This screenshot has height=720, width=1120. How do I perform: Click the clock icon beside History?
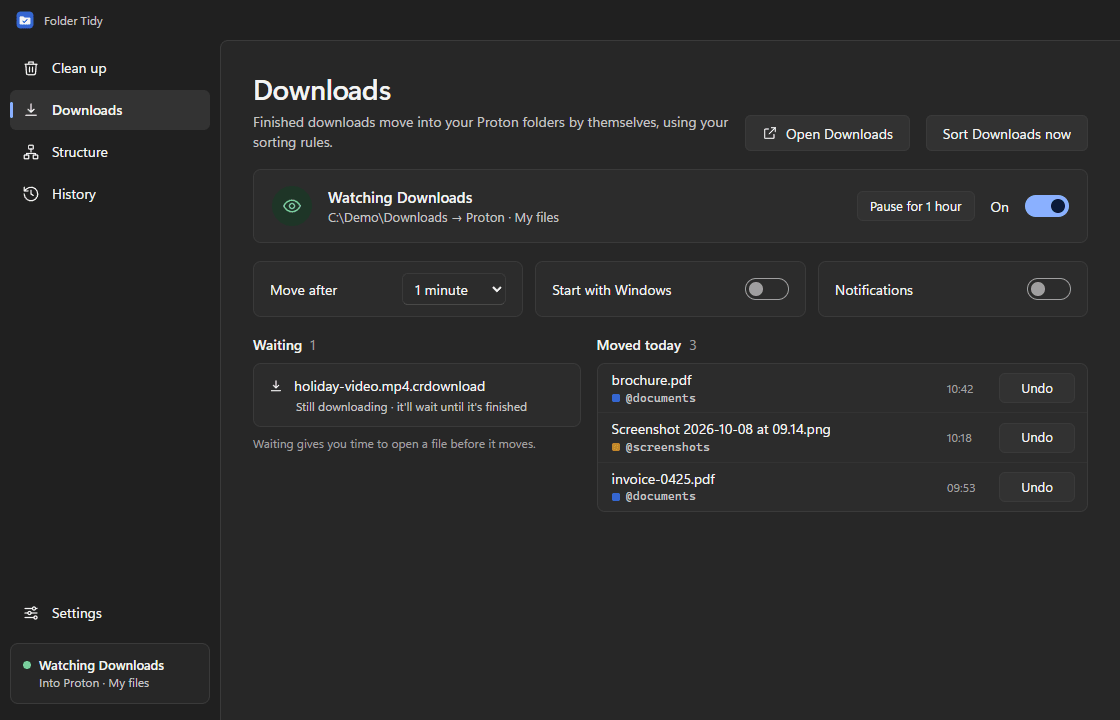[x=31, y=194]
